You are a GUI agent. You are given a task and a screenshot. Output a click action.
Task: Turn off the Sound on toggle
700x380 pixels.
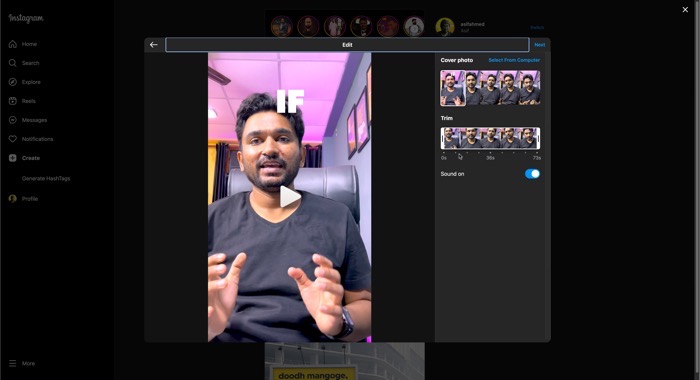(x=532, y=174)
